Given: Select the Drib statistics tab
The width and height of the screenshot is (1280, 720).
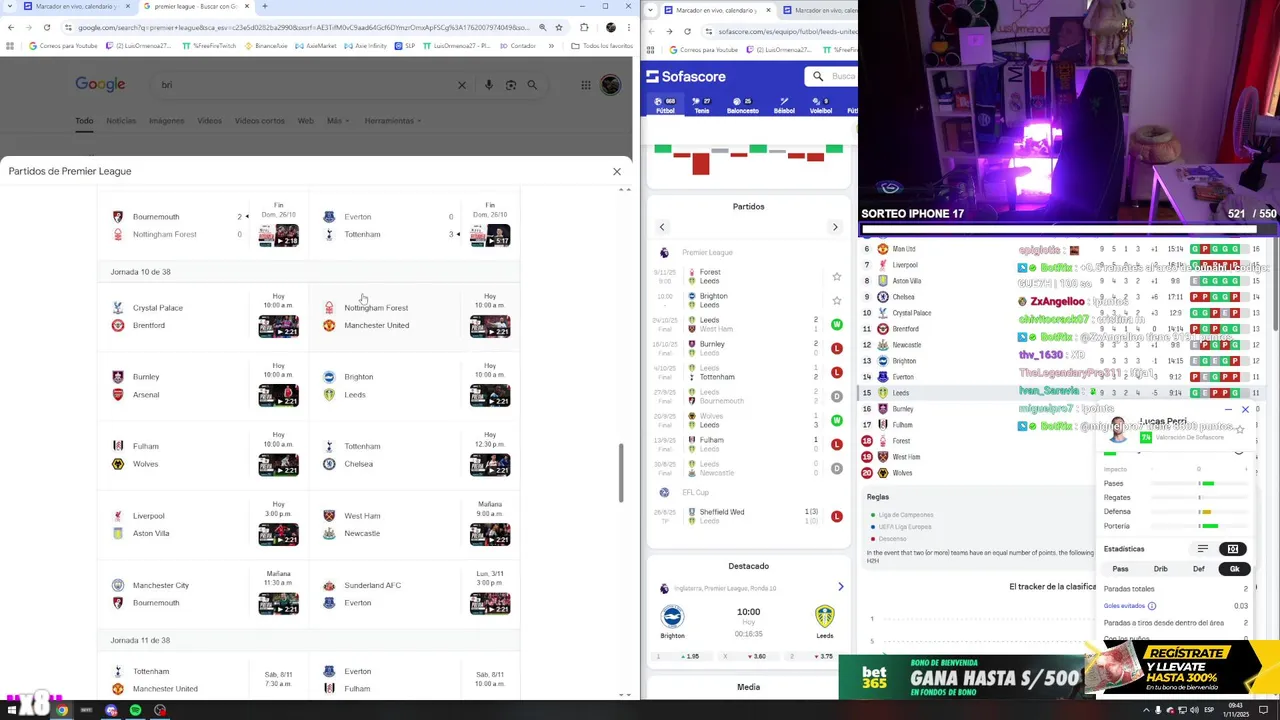Looking at the screenshot, I should click(1161, 569).
